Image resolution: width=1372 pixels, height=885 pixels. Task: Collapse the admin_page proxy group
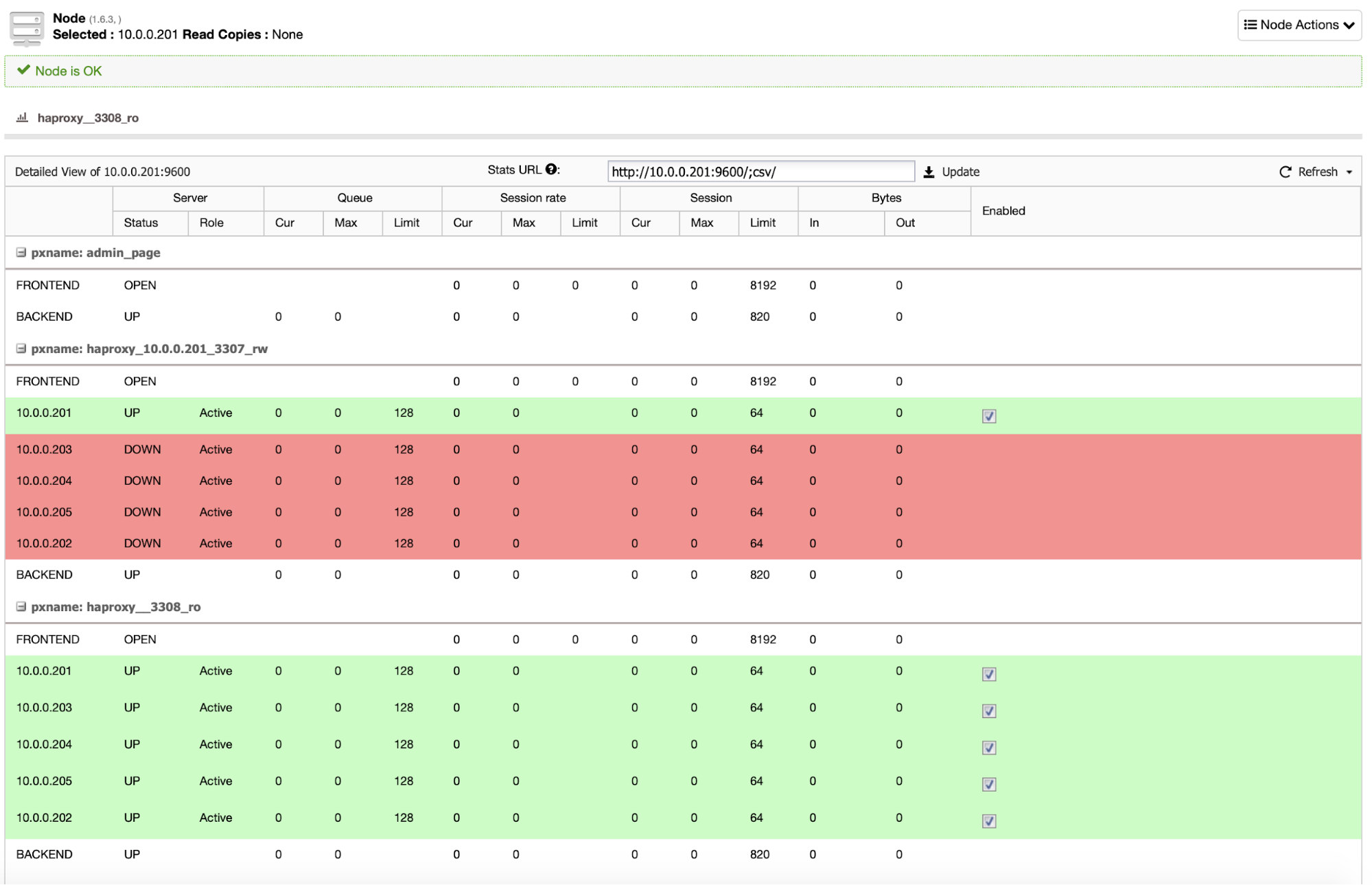(x=21, y=253)
